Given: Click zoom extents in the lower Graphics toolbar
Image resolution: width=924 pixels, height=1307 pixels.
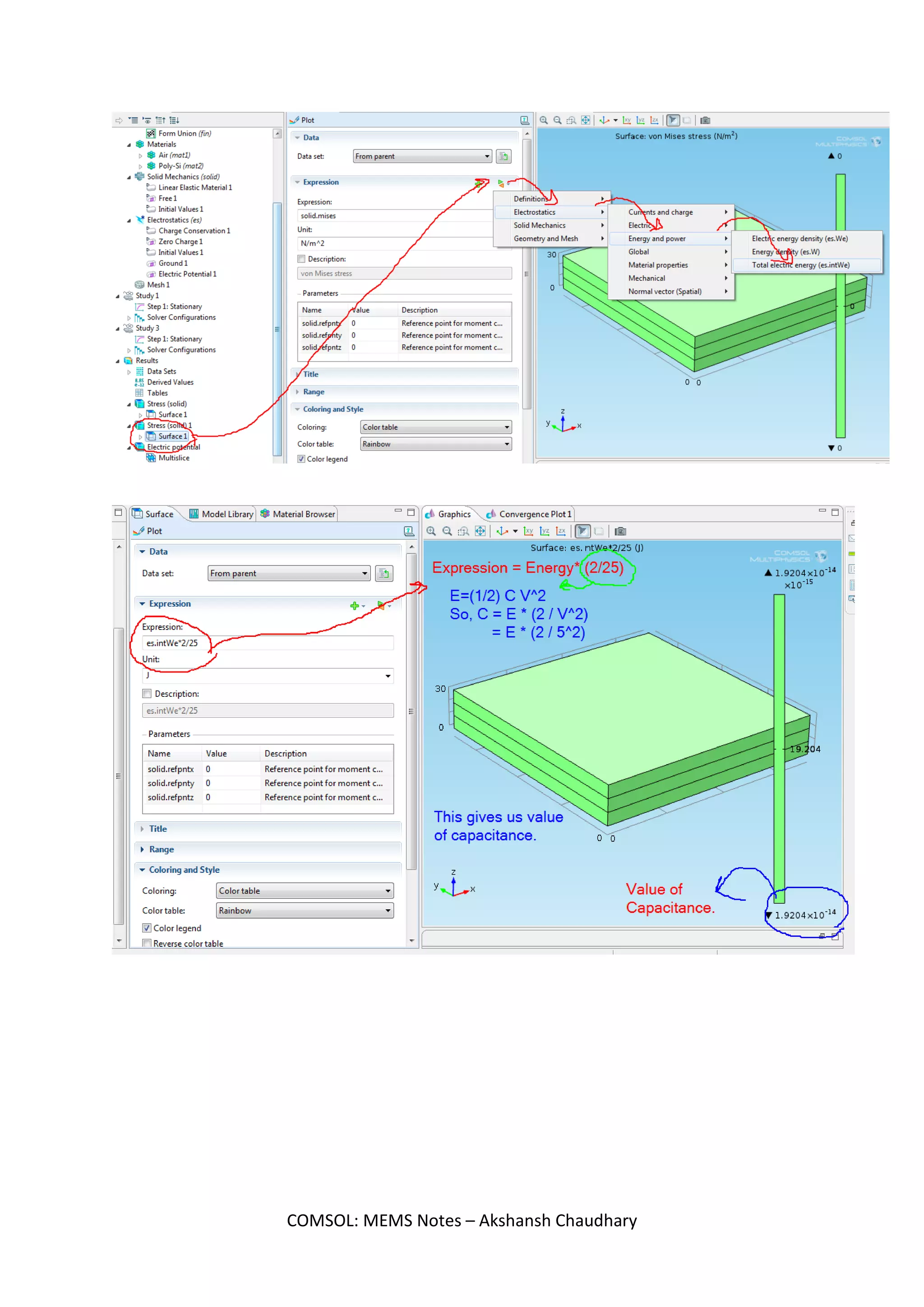Looking at the screenshot, I should (480, 531).
